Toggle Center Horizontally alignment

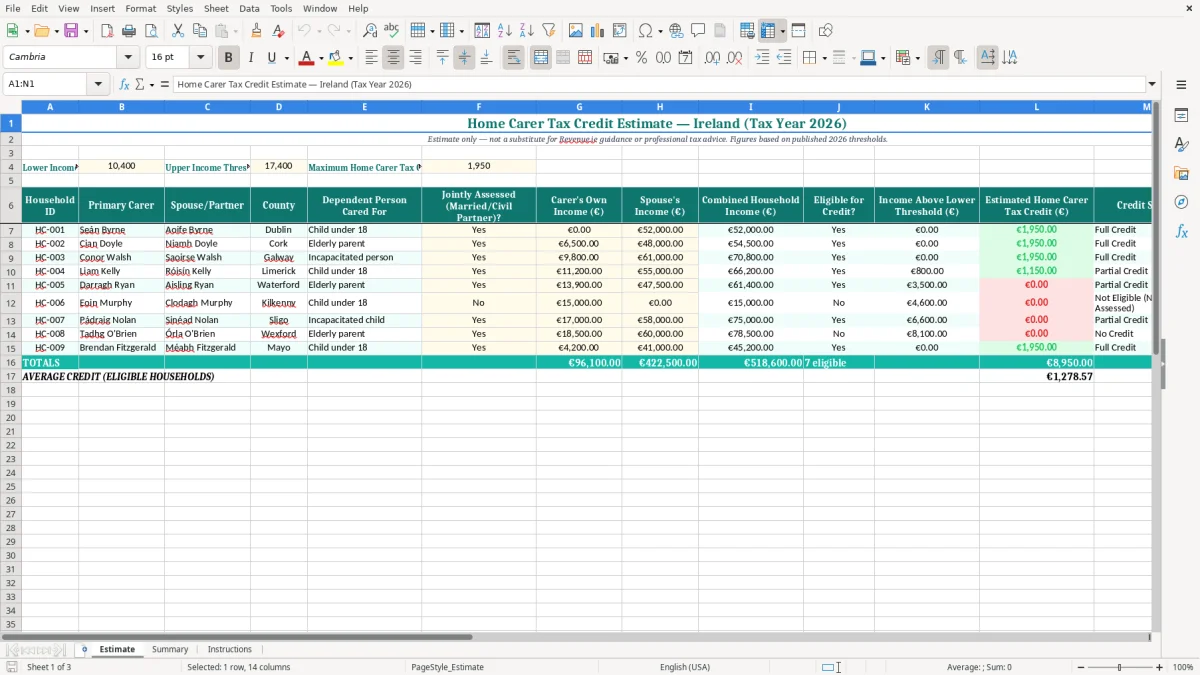click(x=393, y=58)
